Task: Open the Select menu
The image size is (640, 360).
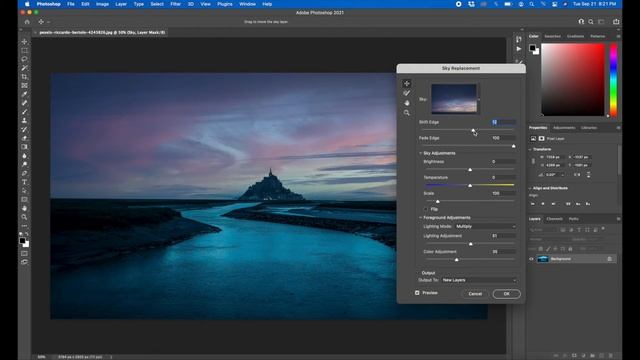Action: tap(157, 4)
